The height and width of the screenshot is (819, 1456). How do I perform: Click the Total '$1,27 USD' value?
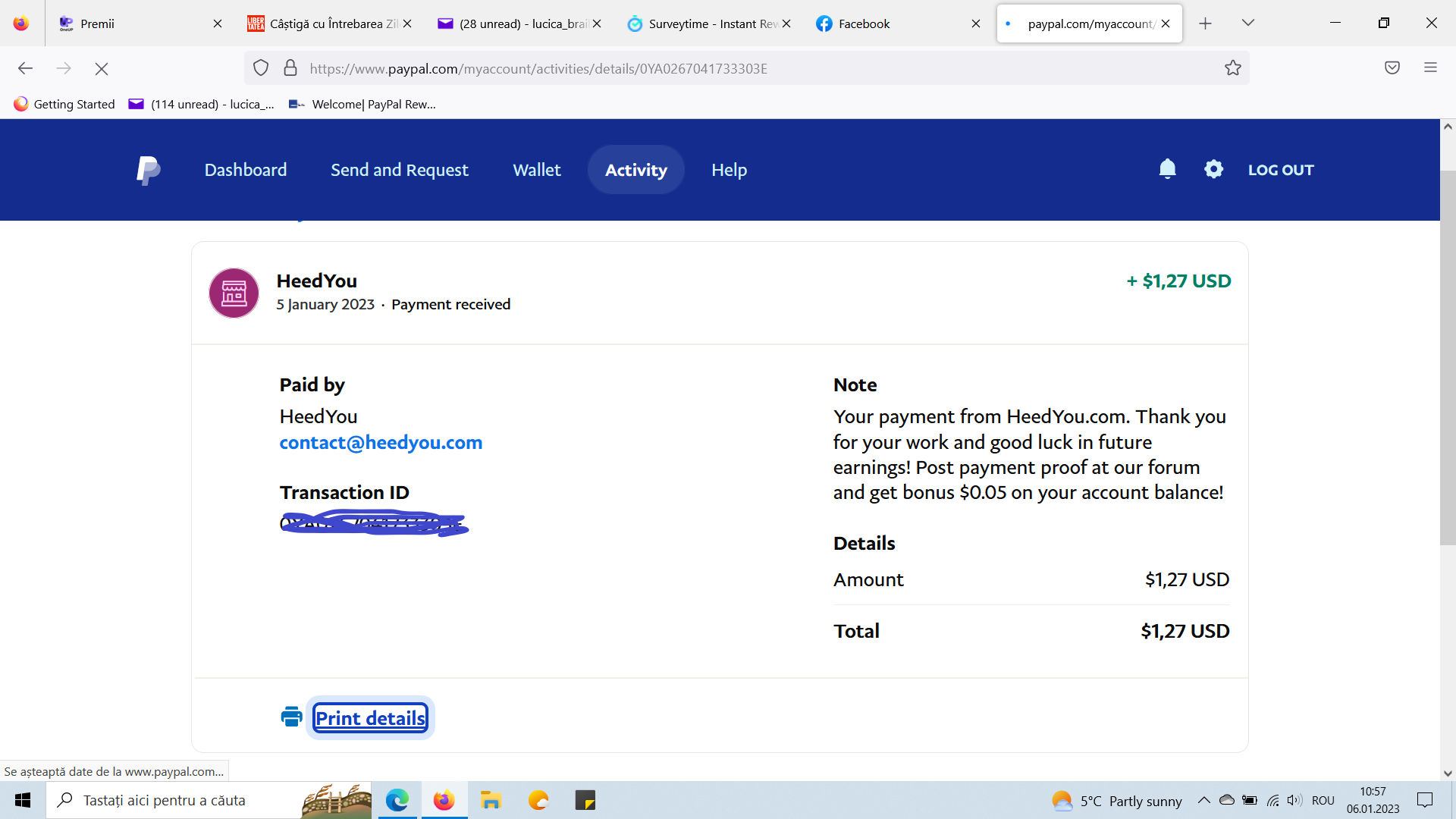click(1185, 631)
